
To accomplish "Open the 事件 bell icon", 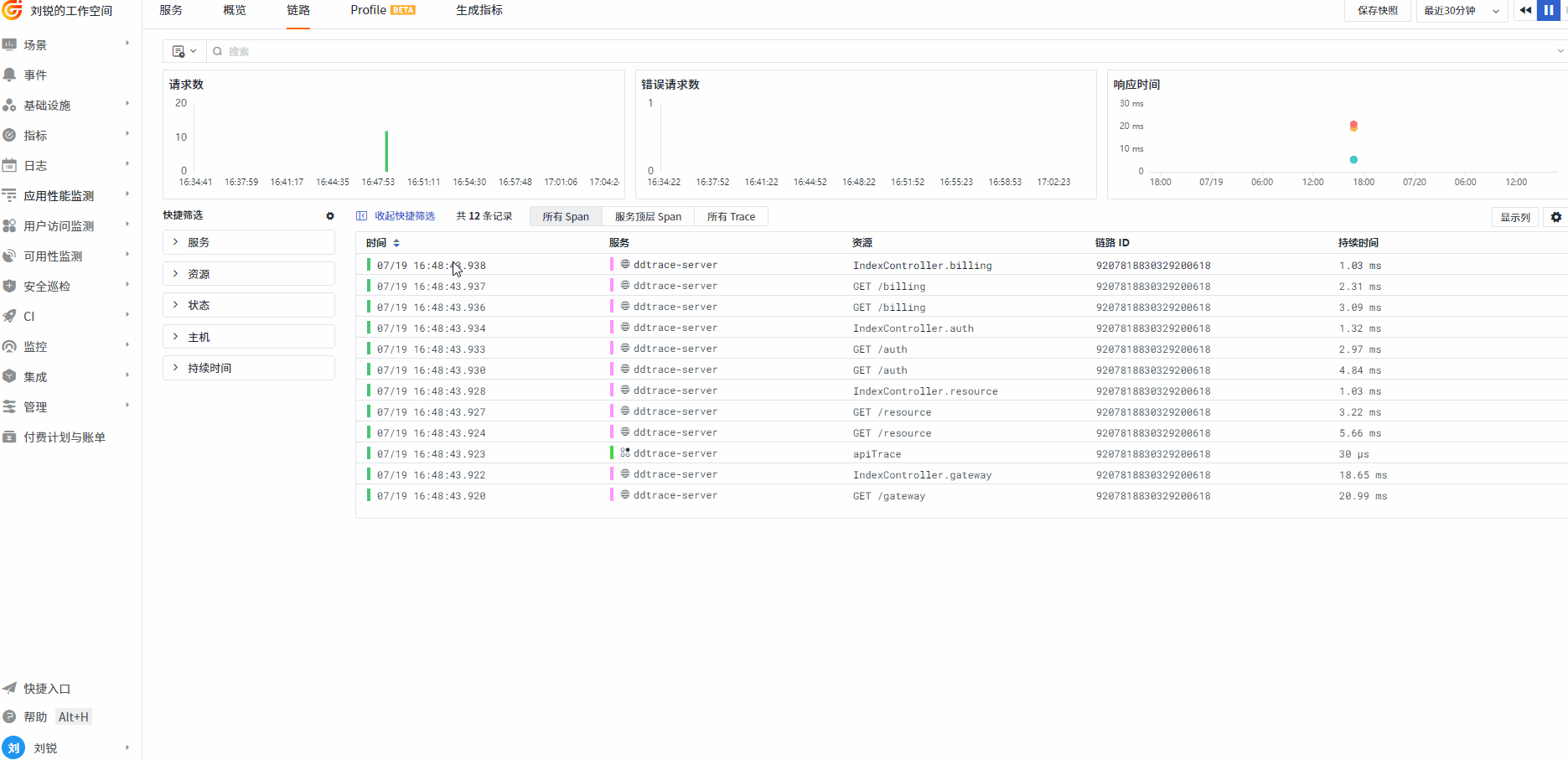I will pyautogui.click(x=10, y=75).
